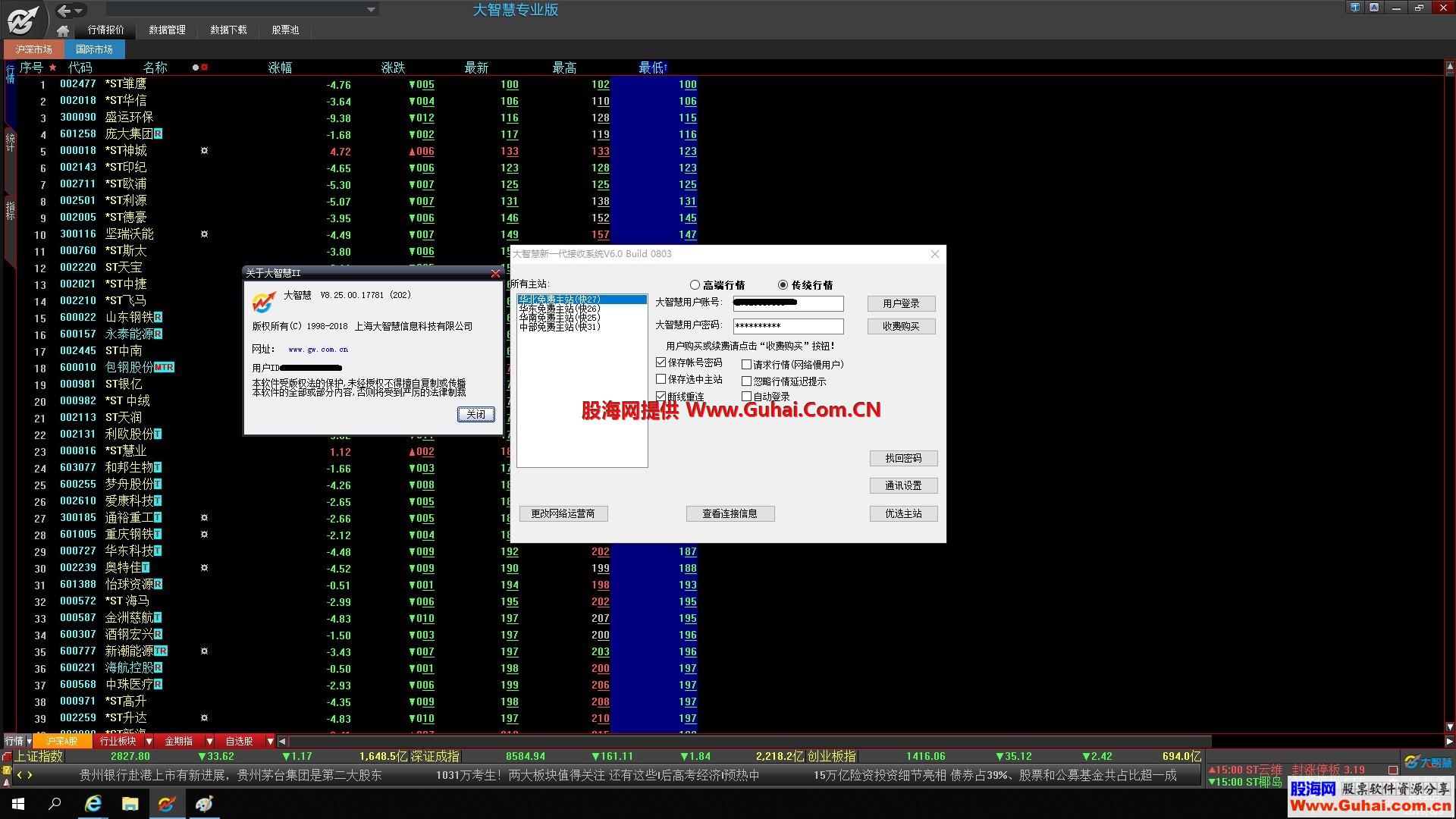
Task: Click the 关闭 button in About dialog
Action: click(475, 414)
